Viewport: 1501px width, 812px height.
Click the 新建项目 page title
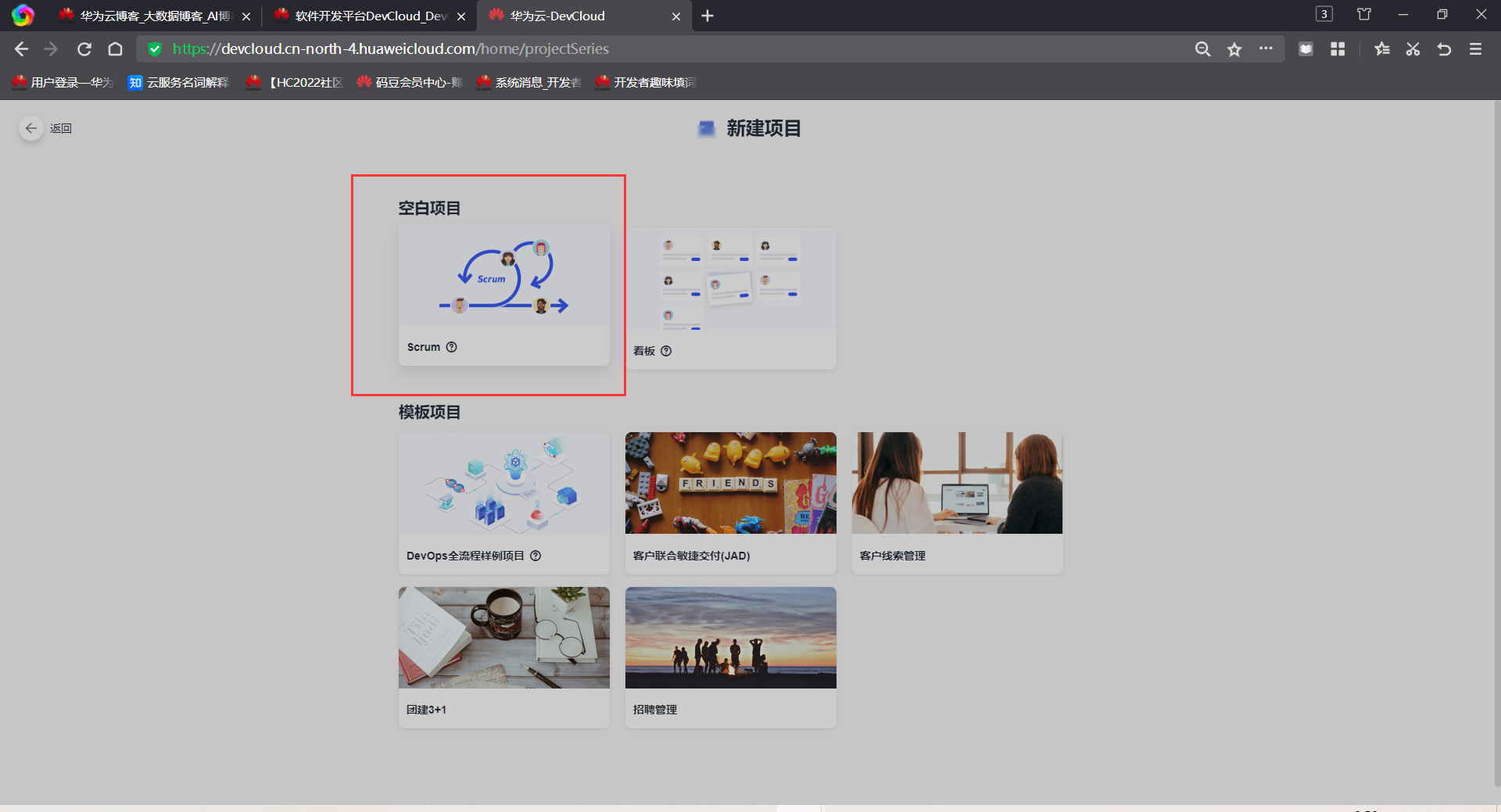[764, 128]
